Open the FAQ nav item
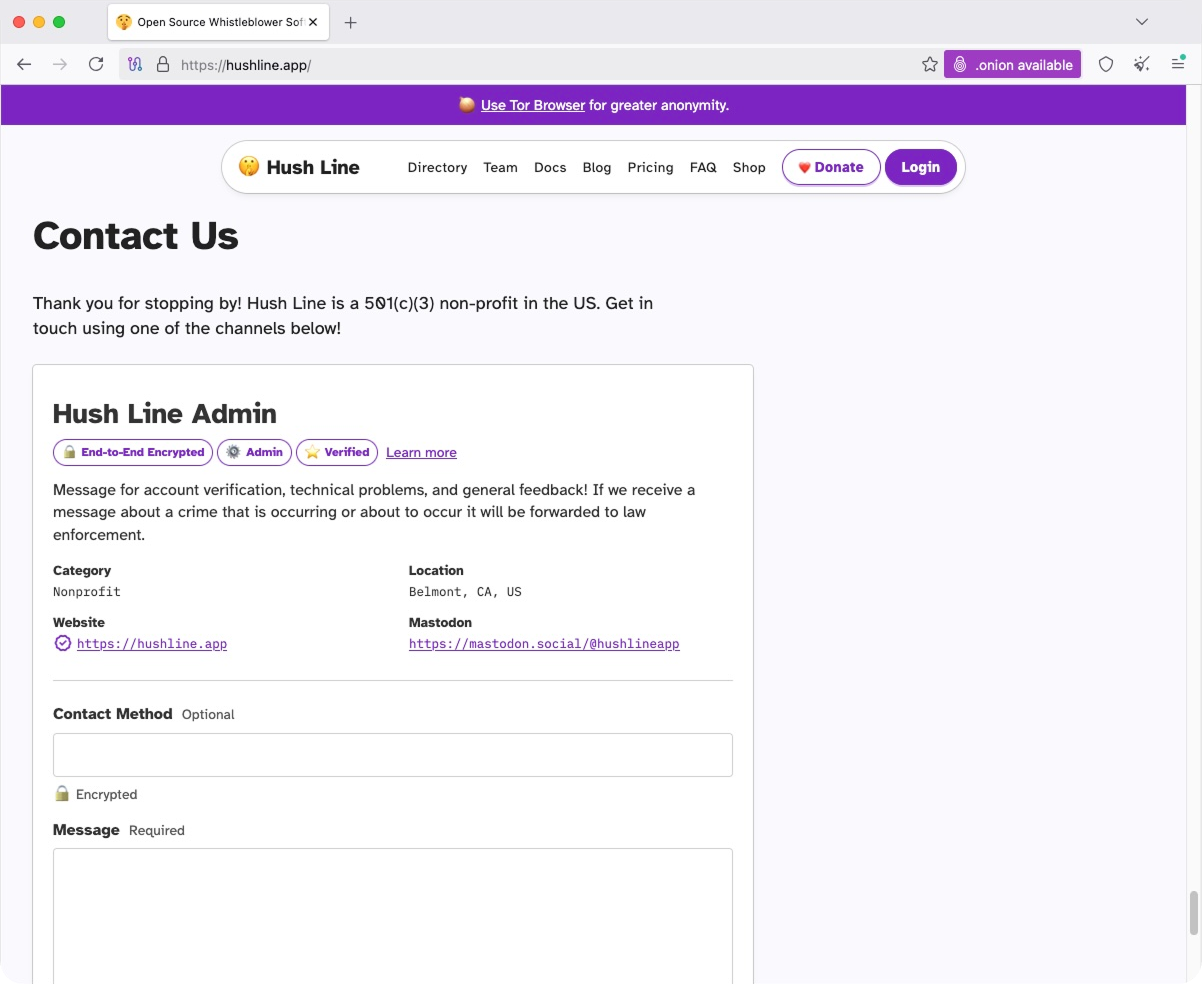1202x984 pixels. coord(703,167)
